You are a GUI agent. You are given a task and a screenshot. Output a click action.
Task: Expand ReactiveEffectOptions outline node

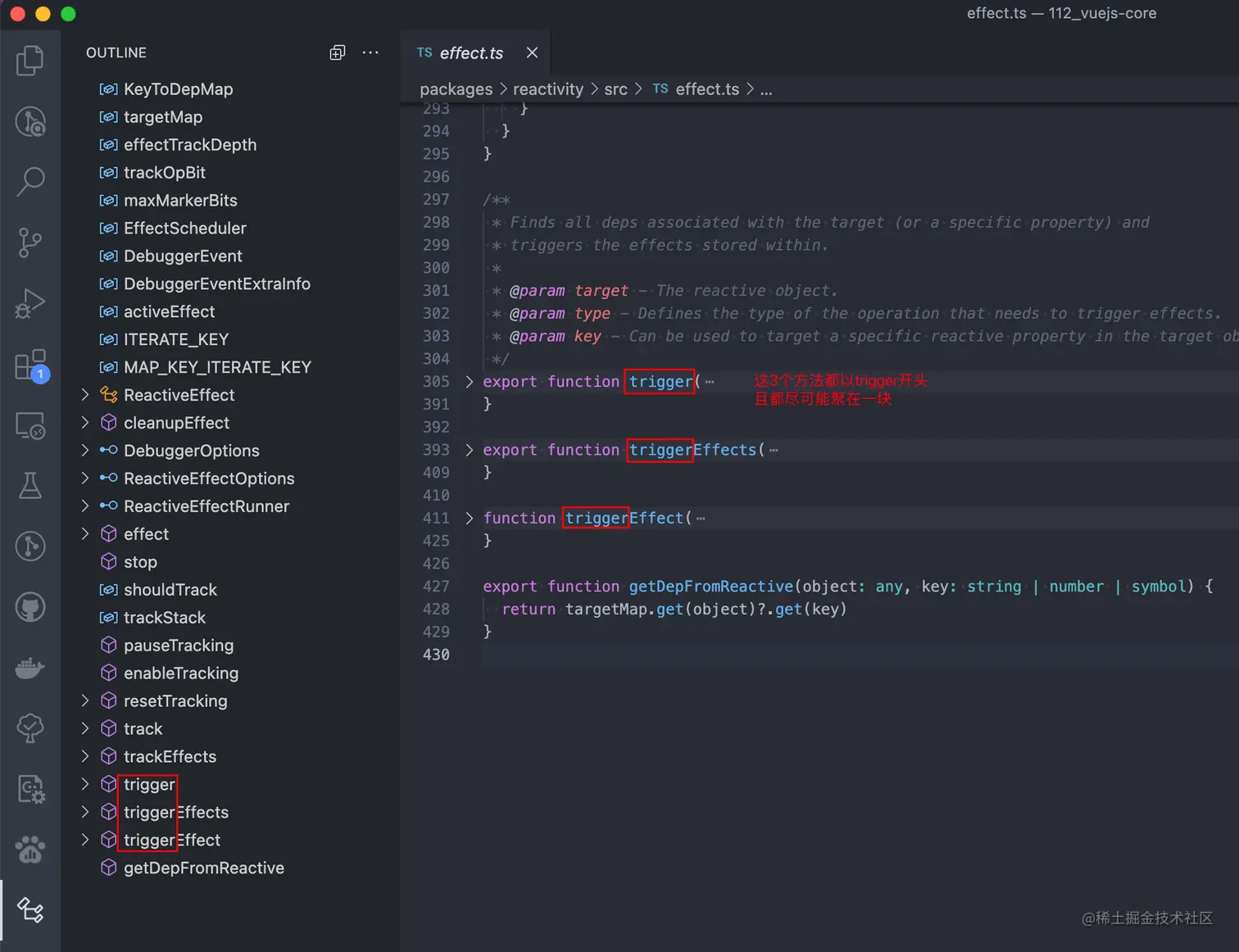click(x=85, y=478)
